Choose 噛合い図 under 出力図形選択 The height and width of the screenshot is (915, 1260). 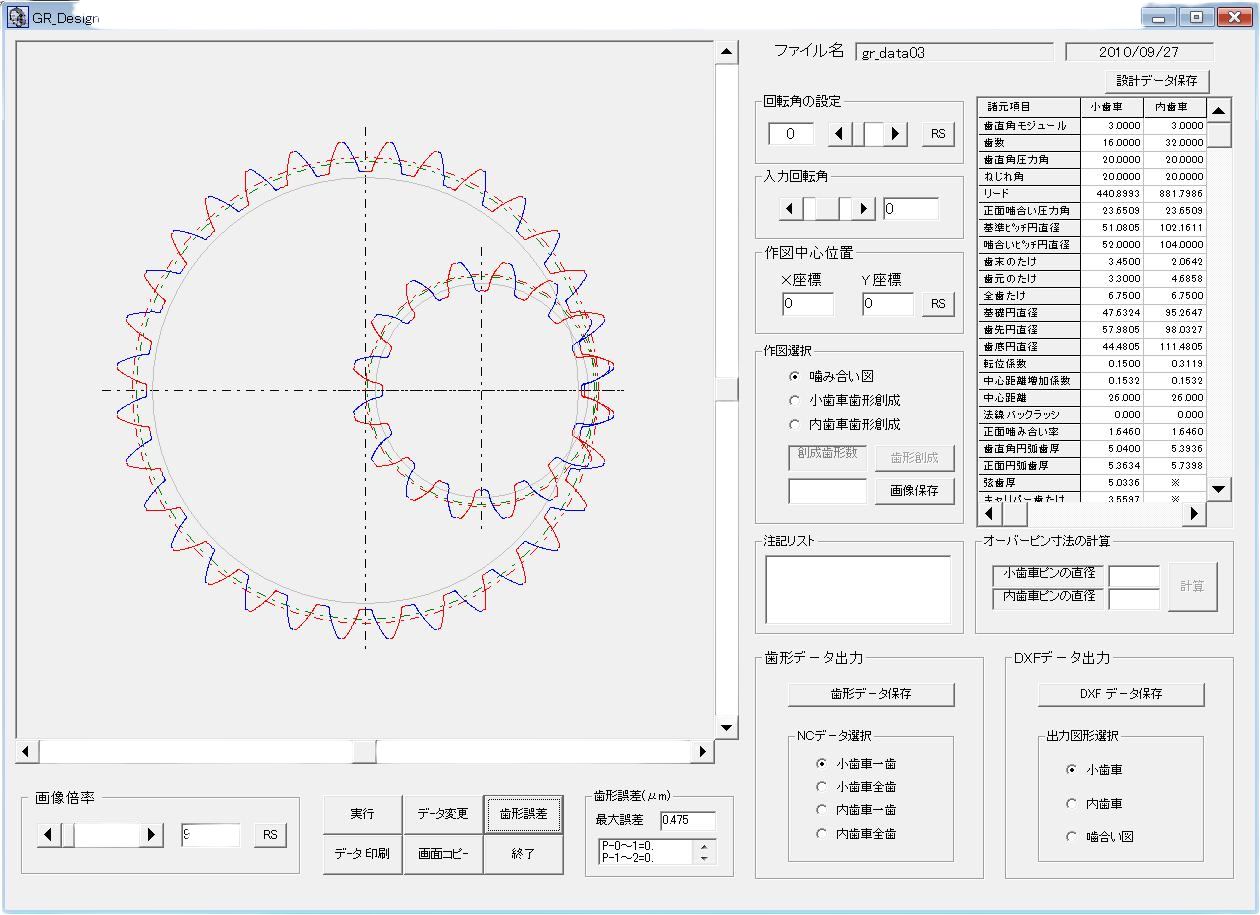tap(1072, 837)
